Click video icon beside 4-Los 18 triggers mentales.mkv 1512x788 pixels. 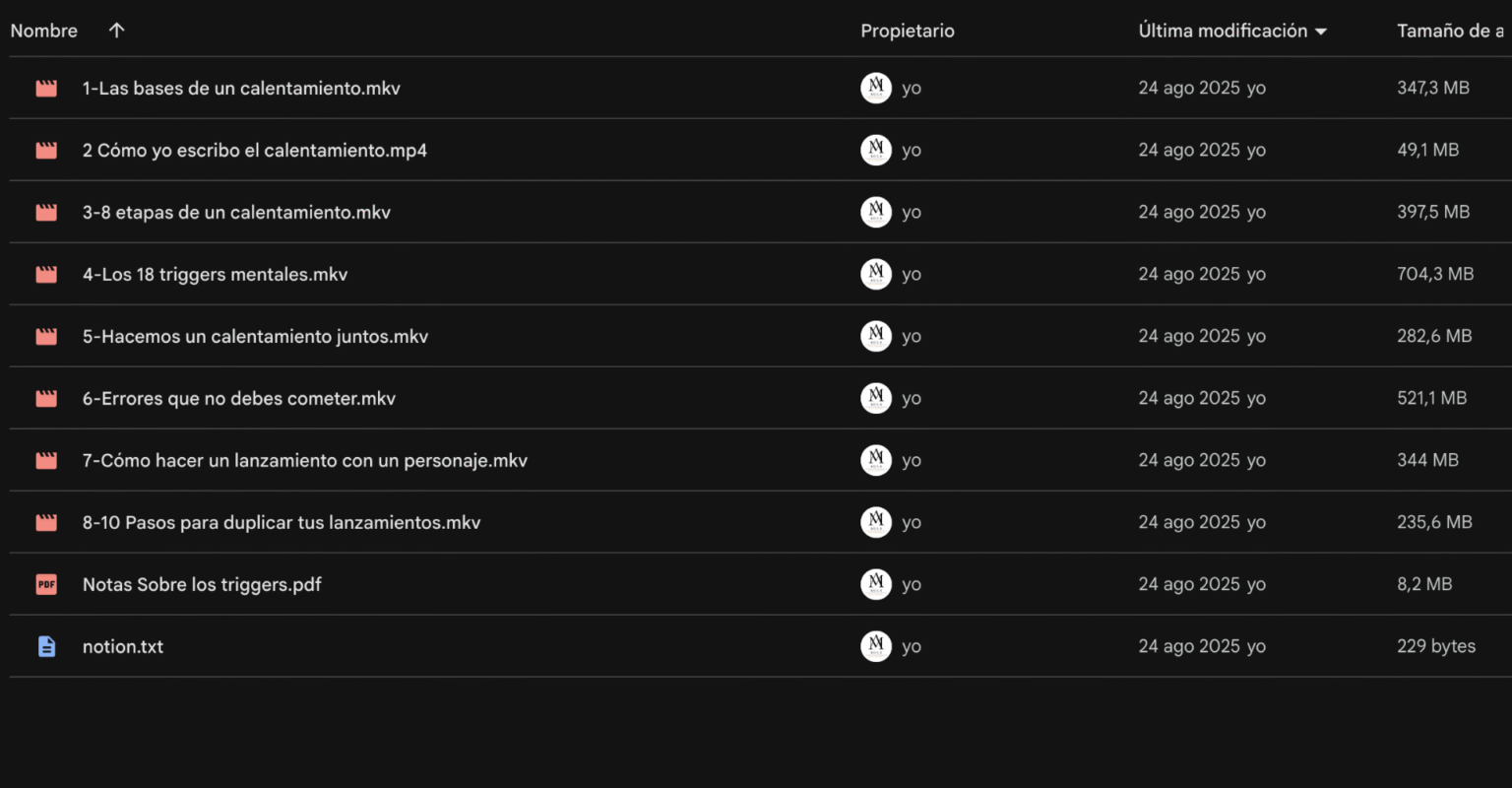tap(46, 275)
